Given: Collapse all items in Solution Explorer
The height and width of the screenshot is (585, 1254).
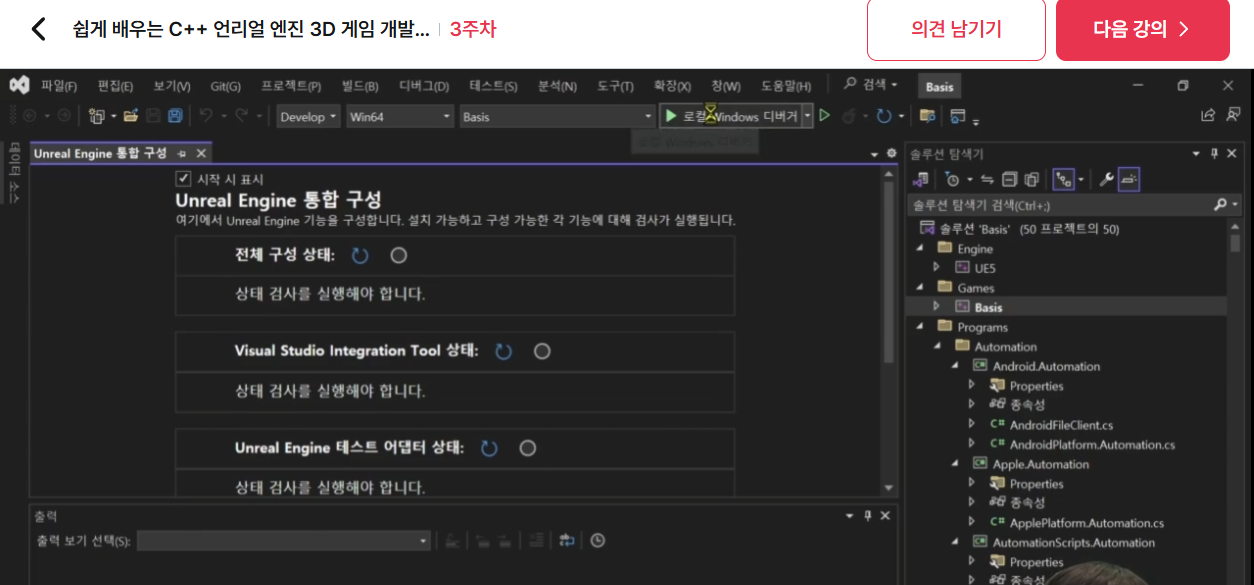Looking at the screenshot, I should [x=1009, y=179].
